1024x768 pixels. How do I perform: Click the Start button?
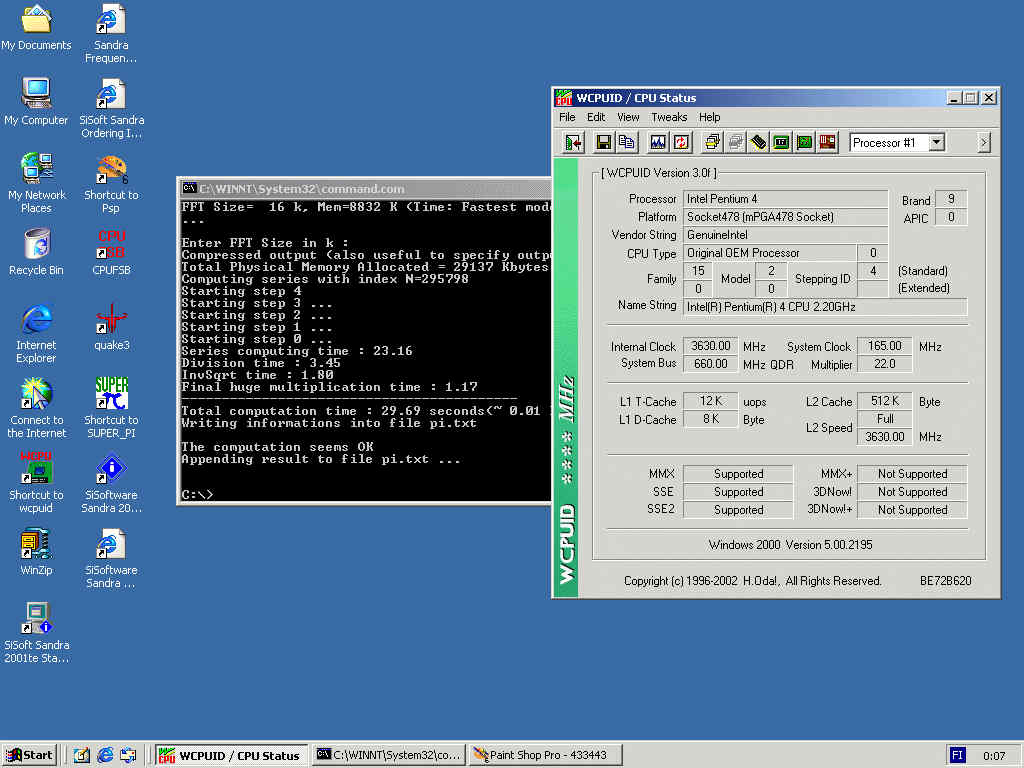point(29,755)
